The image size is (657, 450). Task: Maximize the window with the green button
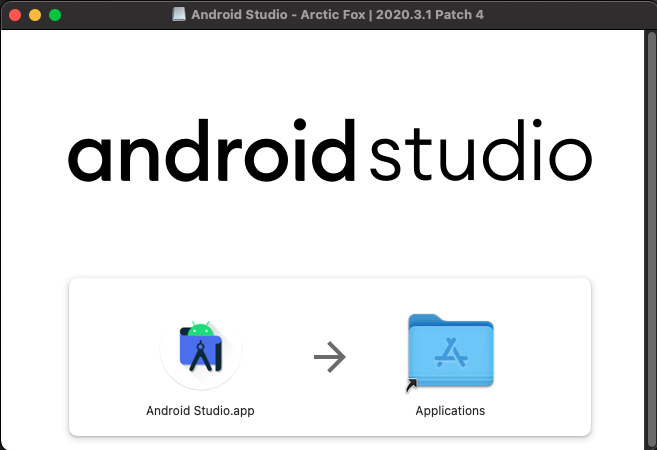tap(55, 15)
